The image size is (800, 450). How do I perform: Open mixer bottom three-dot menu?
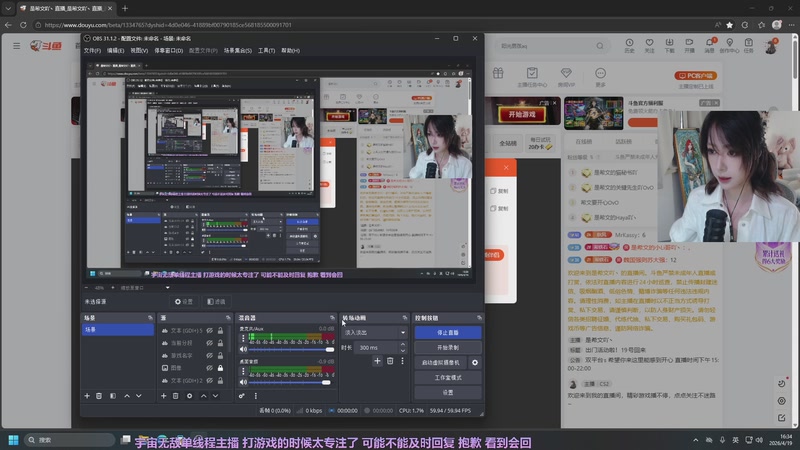[256, 396]
